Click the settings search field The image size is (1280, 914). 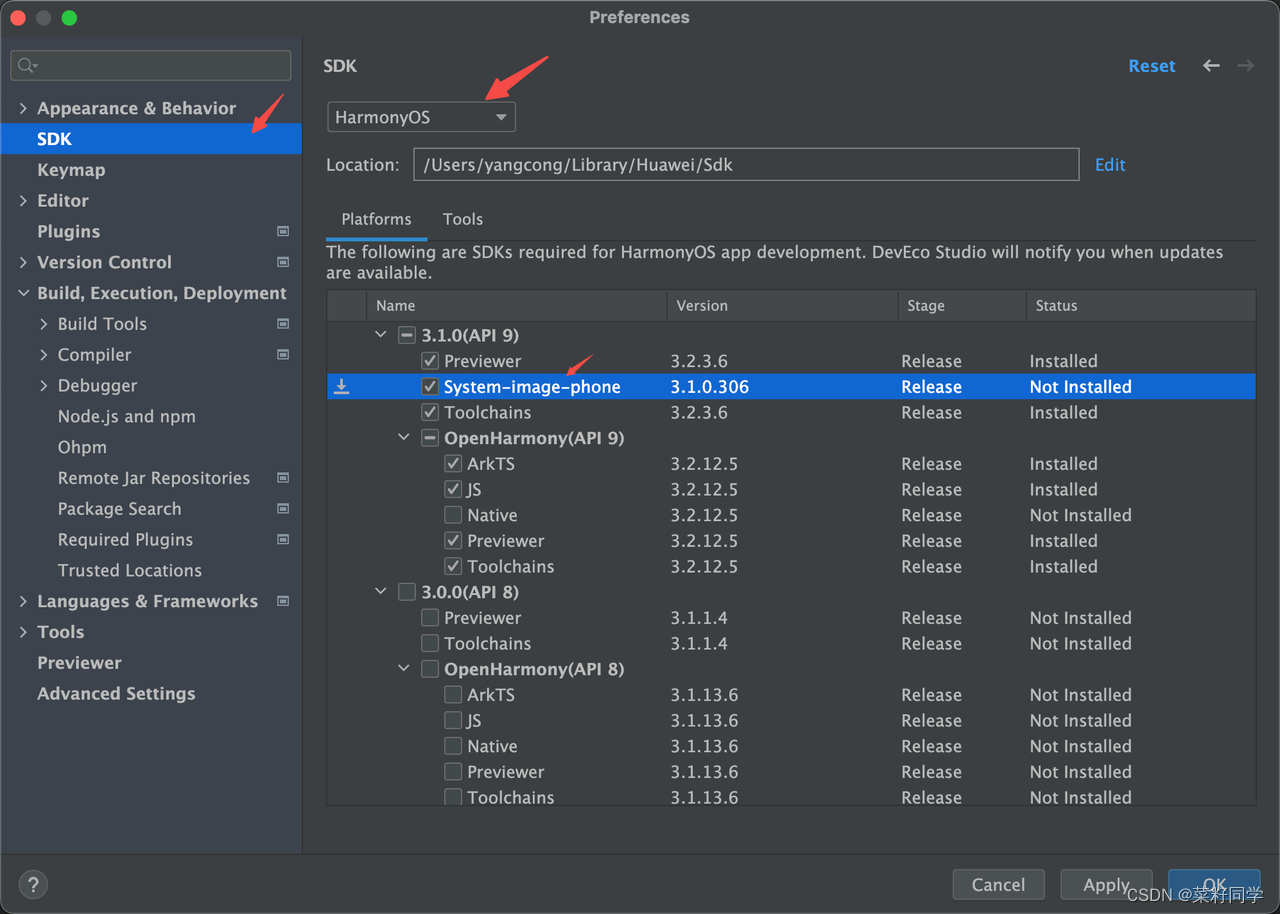(151, 66)
